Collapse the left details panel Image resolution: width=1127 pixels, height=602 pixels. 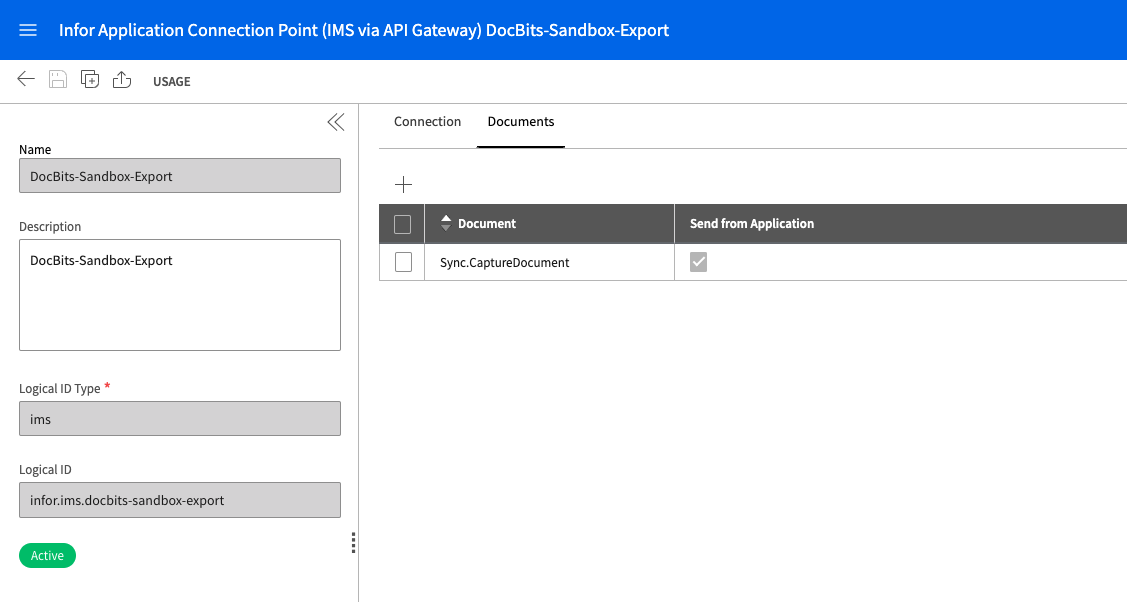(x=336, y=122)
